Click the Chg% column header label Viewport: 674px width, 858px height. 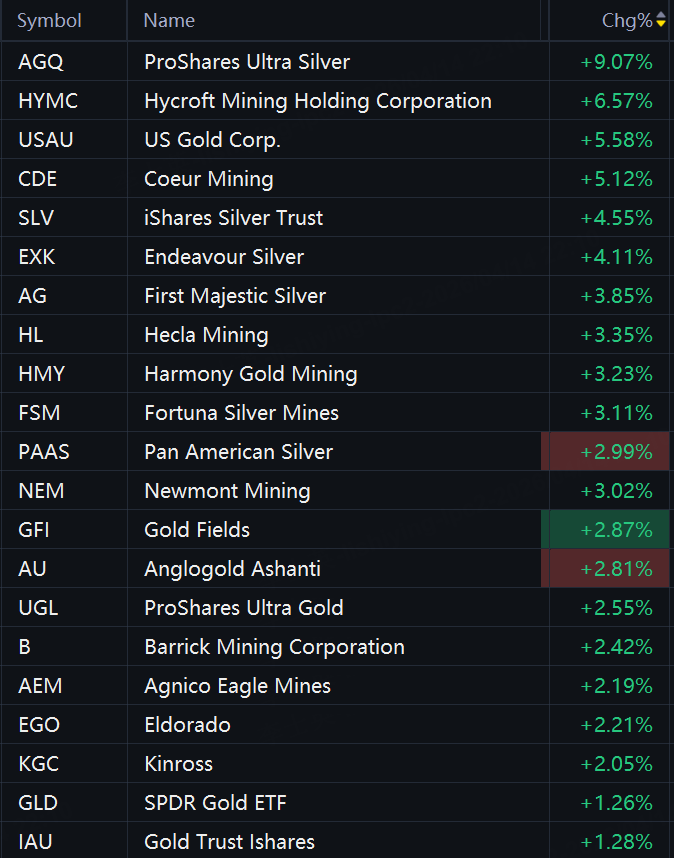click(x=626, y=21)
